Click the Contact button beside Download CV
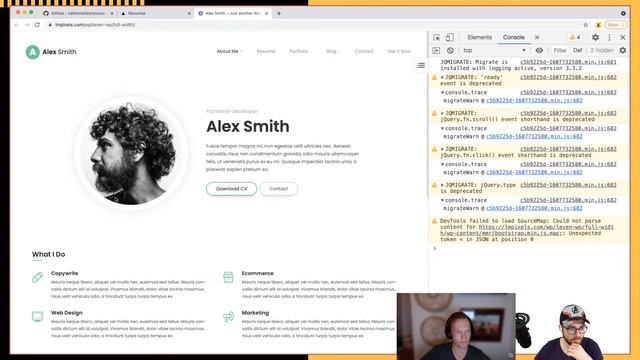640x360 pixels. [279, 189]
